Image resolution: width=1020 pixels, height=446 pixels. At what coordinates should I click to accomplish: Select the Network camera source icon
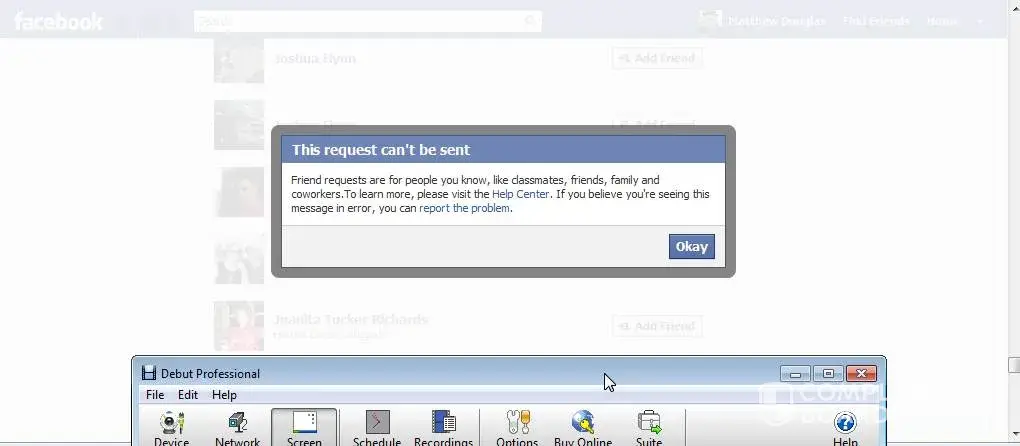click(237, 427)
